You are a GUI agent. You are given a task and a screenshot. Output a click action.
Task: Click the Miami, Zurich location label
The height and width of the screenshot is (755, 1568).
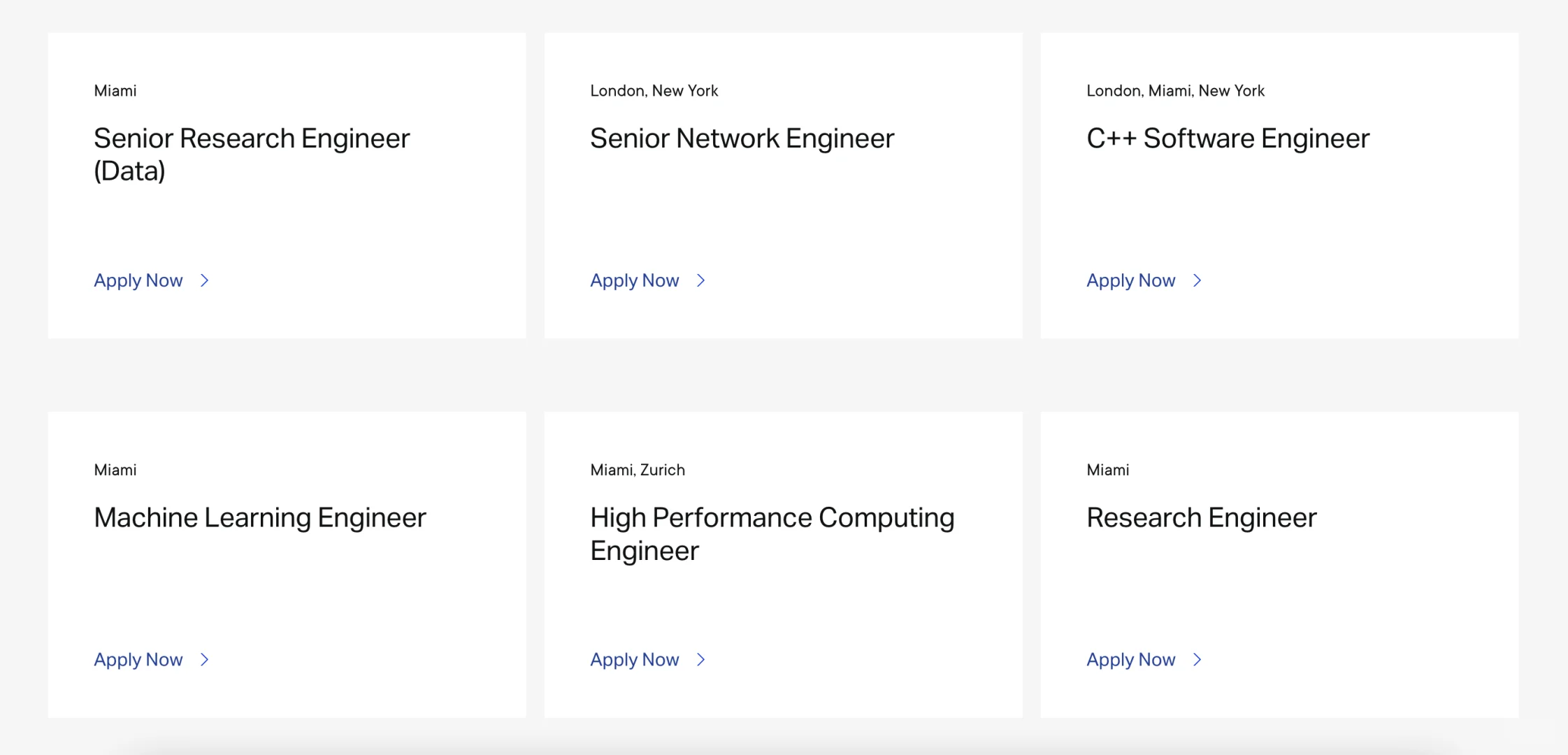[637, 470]
